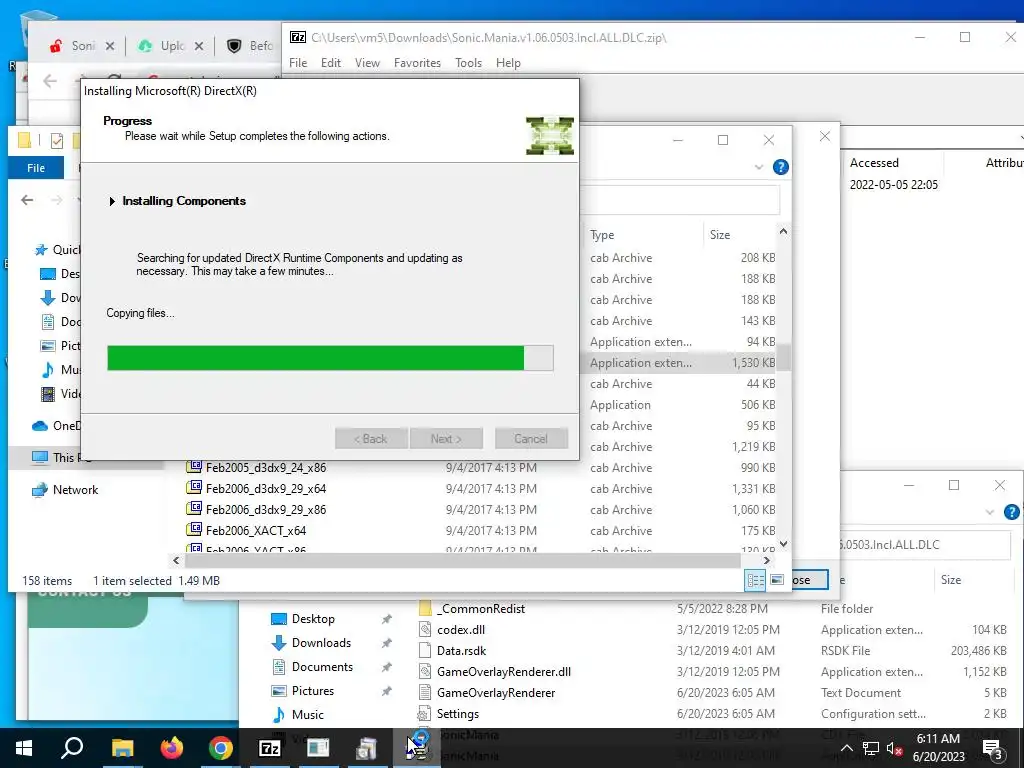Viewport: 1024px width, 768px height.
Task: Open Quick access star icon in sidebar
Action: 41,249
